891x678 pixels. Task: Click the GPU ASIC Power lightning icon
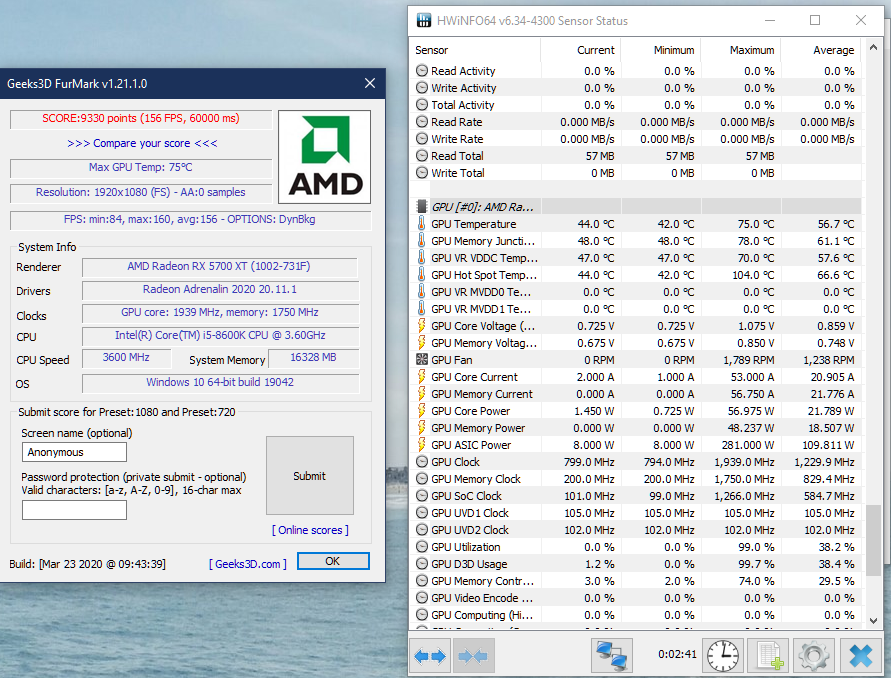click(422, 444)
